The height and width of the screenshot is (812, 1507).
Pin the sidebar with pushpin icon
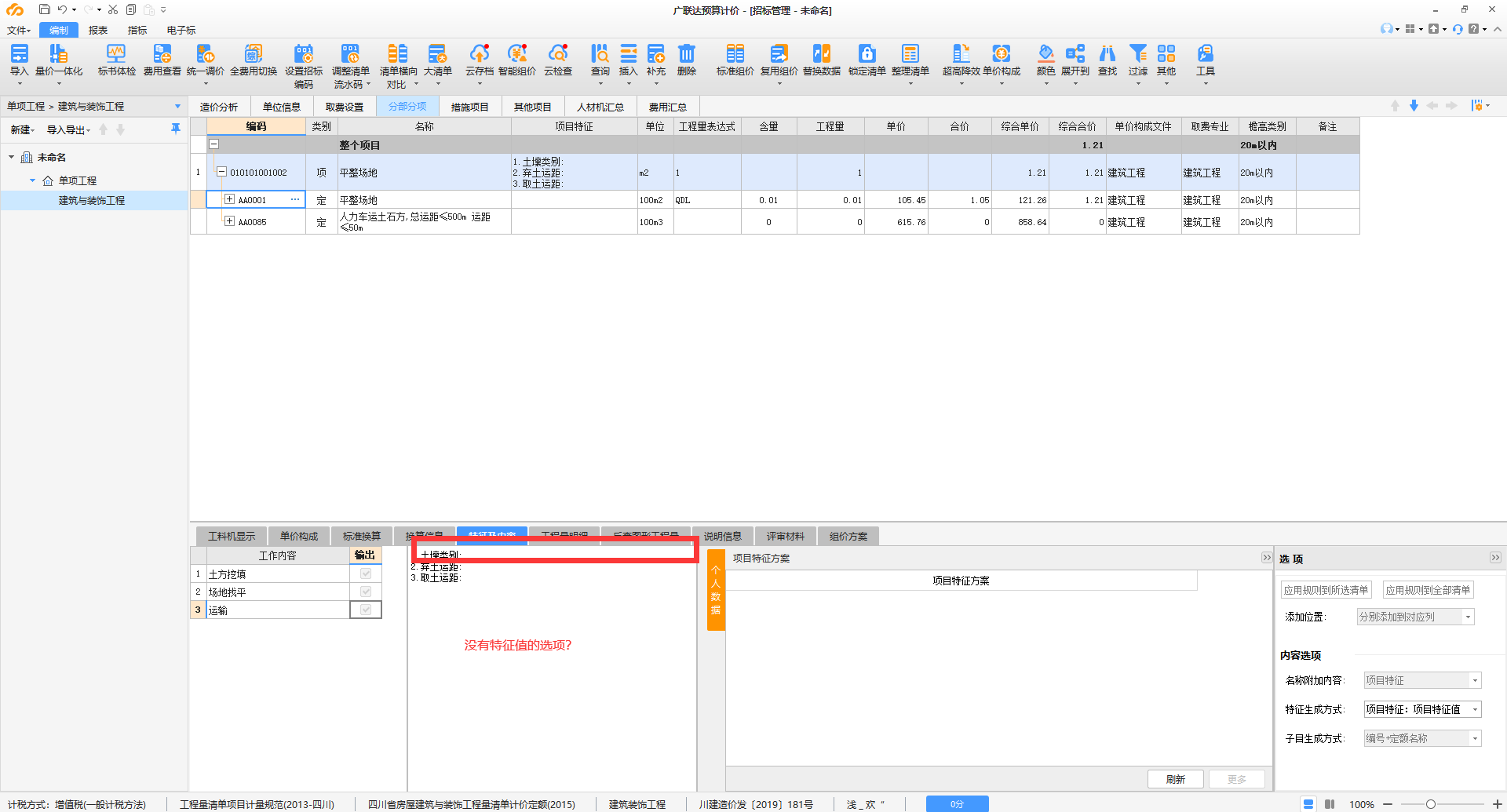[x=176, y=129]
